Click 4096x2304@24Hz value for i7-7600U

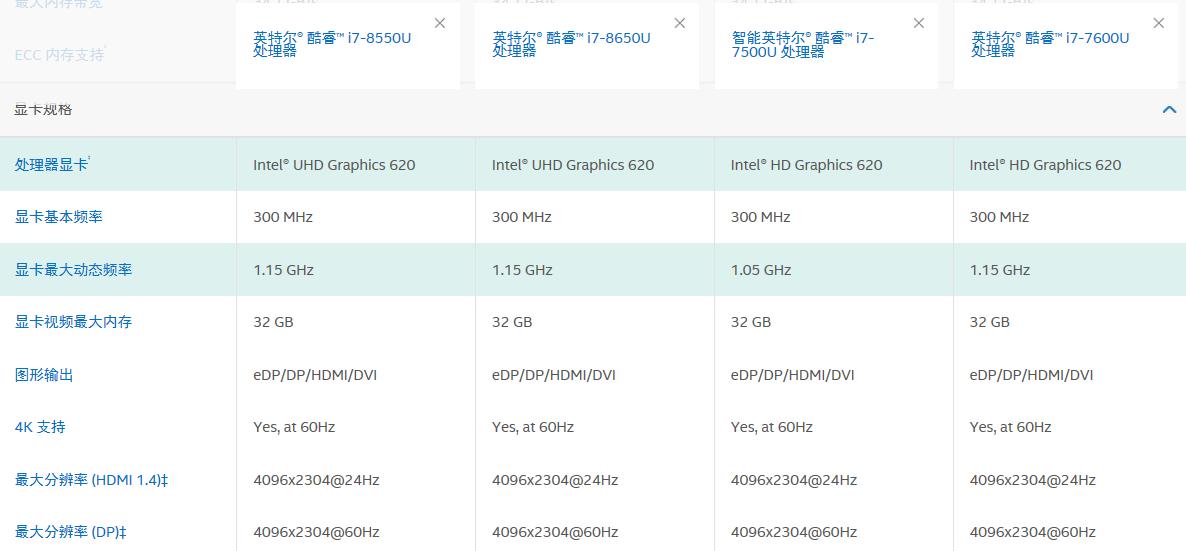[x=1033, y=480]
